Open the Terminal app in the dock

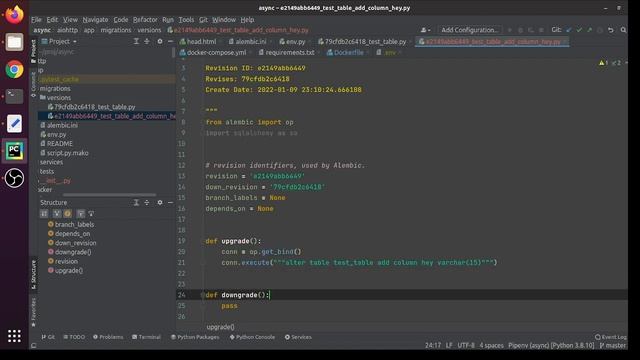[x=14, y=96]
